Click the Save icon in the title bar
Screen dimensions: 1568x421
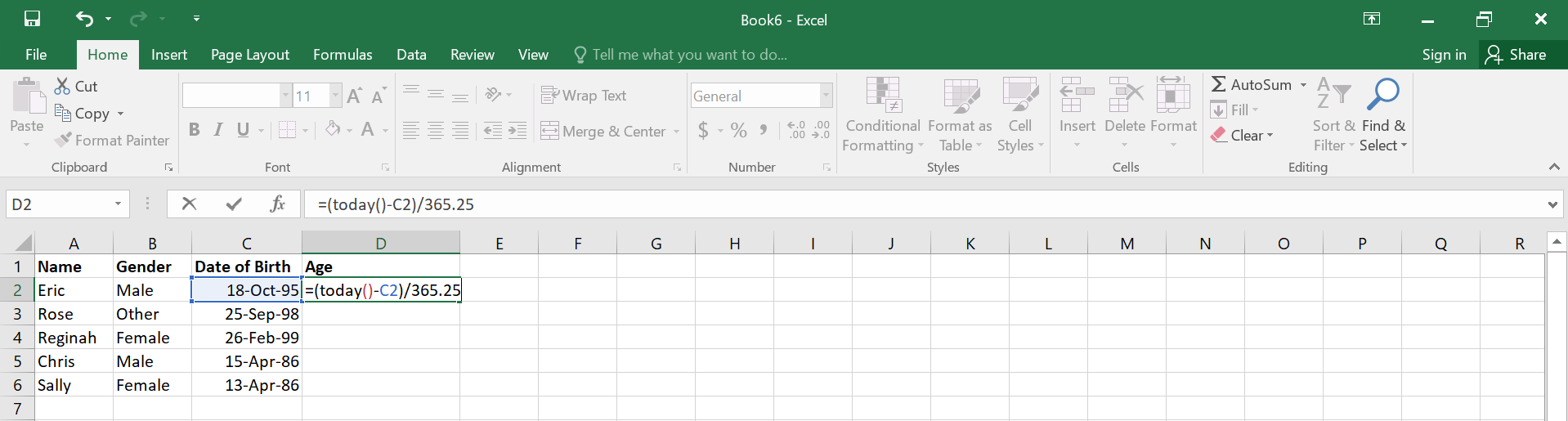32,19
